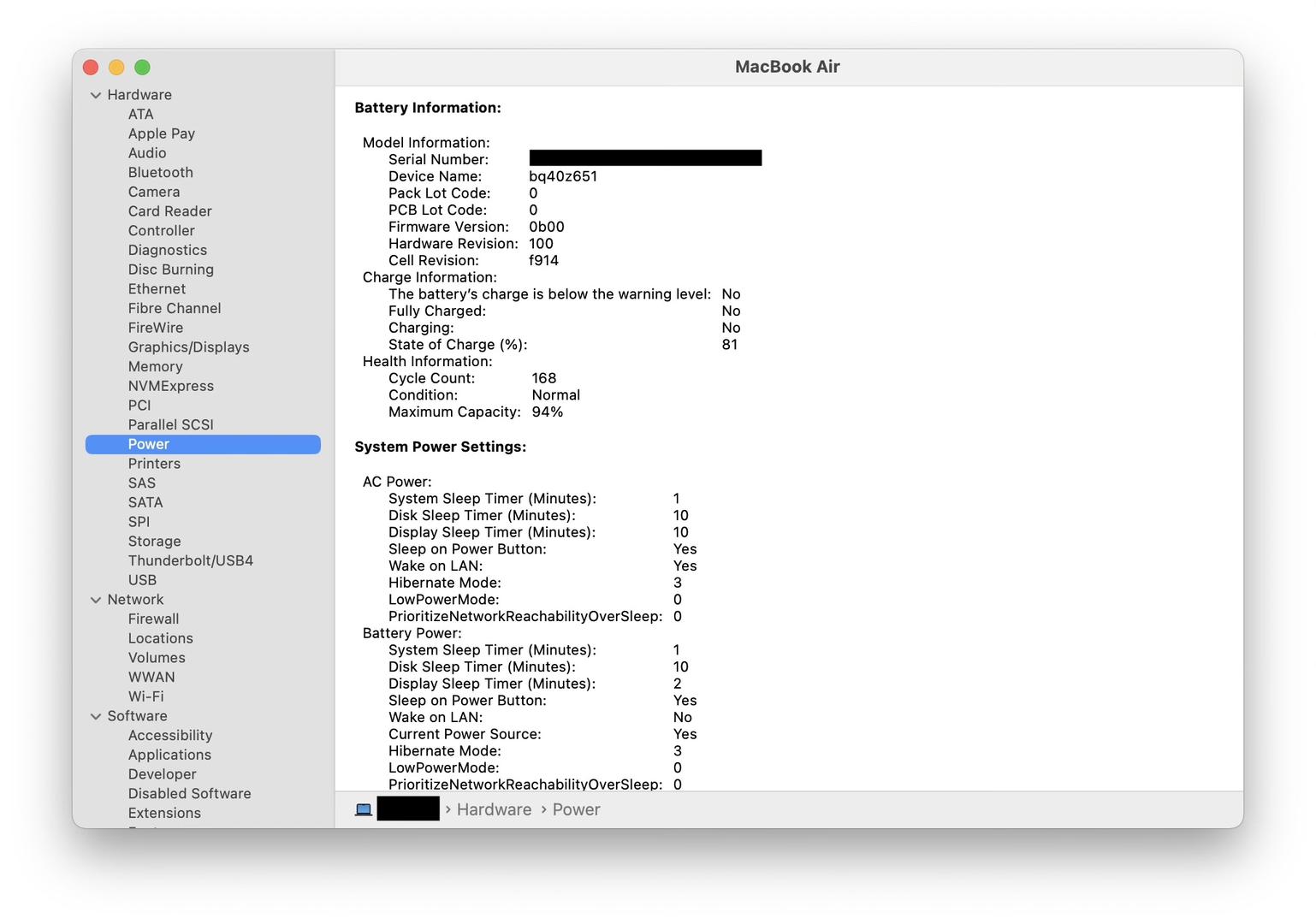Select Thunderbolt/USB4 in sidebar

190,560
